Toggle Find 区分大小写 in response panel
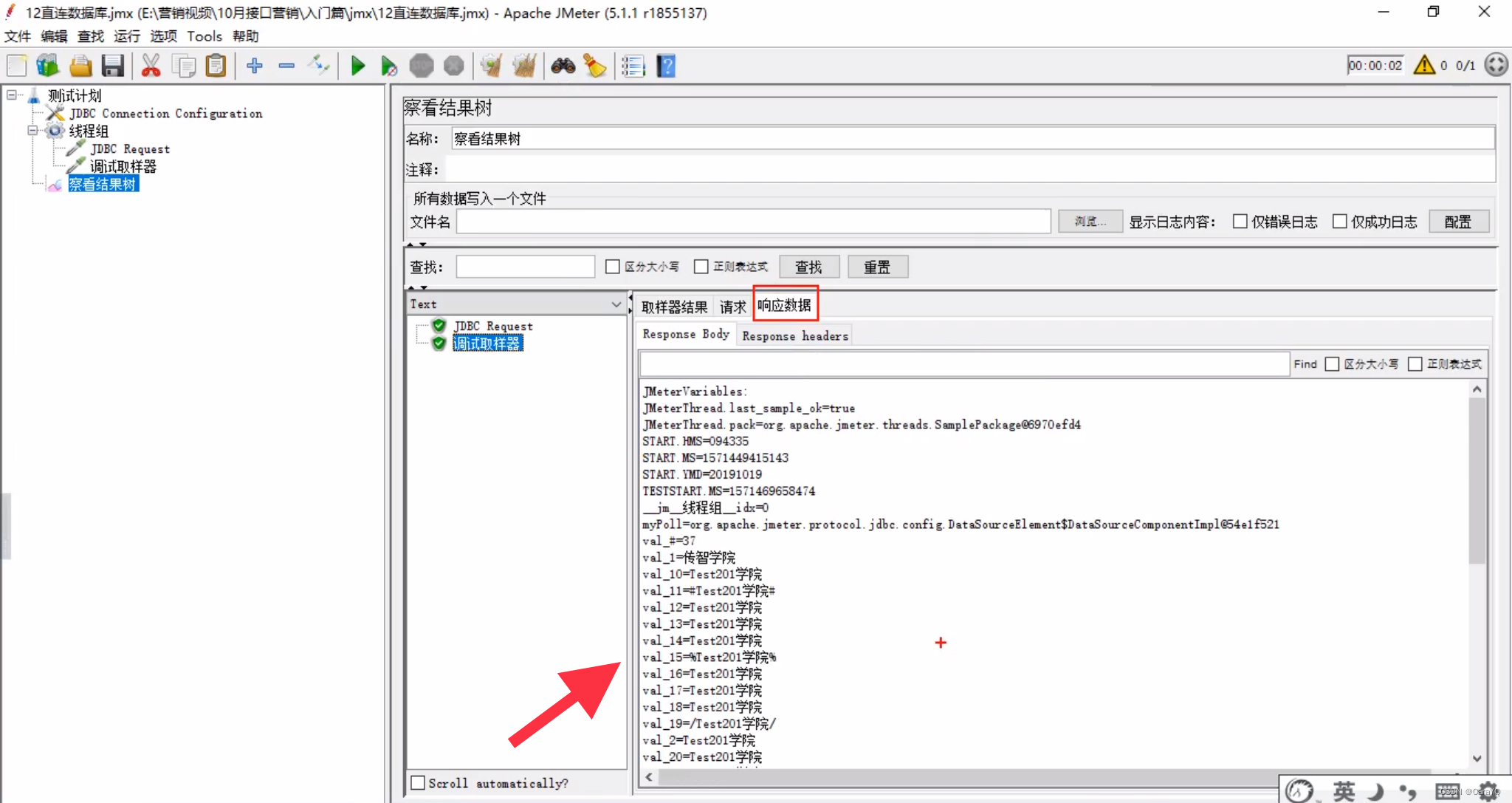 1332,364
